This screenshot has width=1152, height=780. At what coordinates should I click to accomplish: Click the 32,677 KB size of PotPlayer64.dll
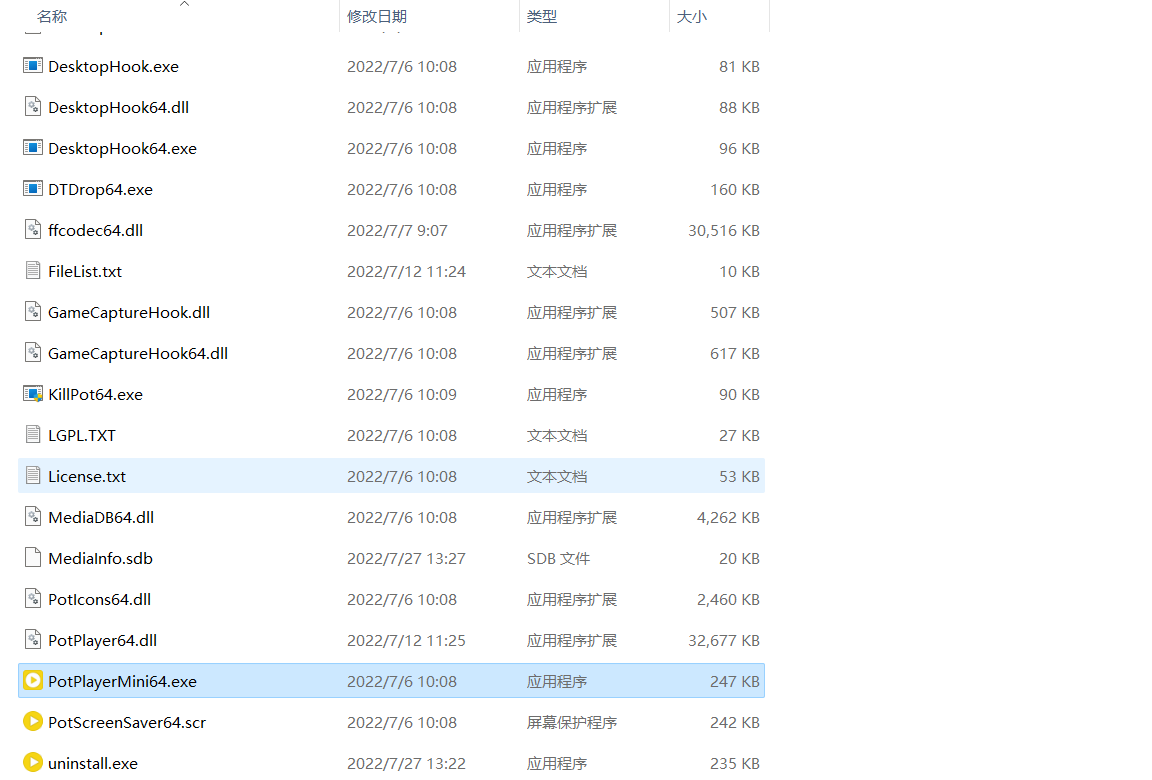pyautogui.click(x=724, y=640)
